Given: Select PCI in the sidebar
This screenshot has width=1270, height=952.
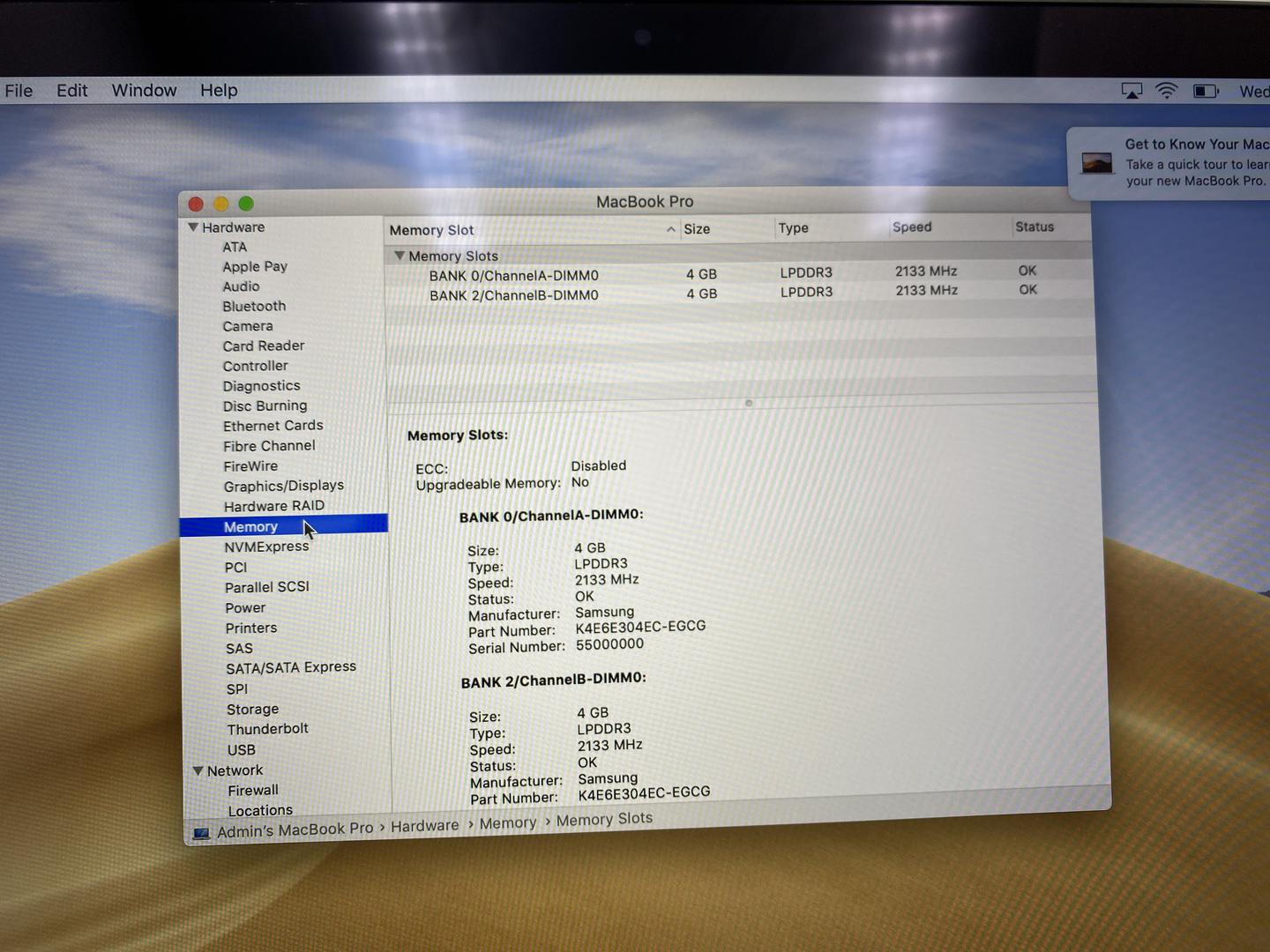Looking at the screenshot, I should pyautogui.click(x=235, y=568).
